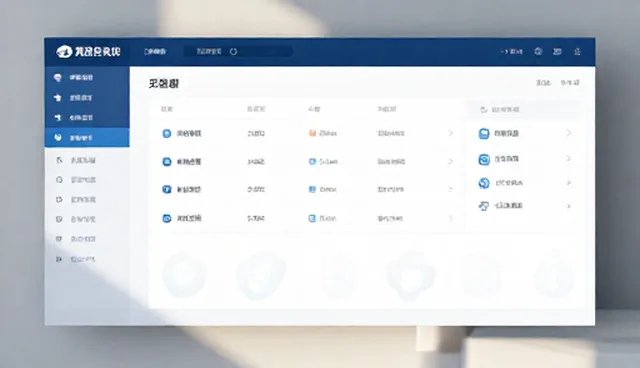Click the icon of the eighth sidebar item

[59, 219]
